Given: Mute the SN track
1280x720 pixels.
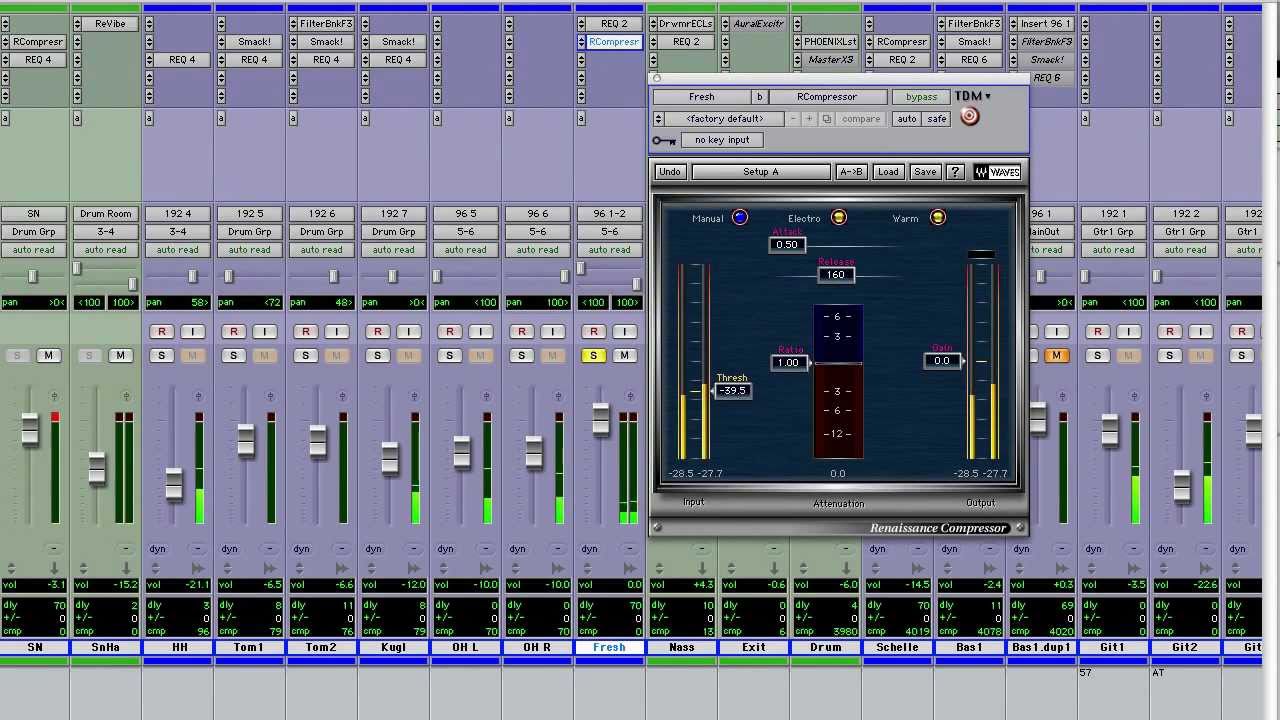Looking at the screenshot, I should (47, 356).
